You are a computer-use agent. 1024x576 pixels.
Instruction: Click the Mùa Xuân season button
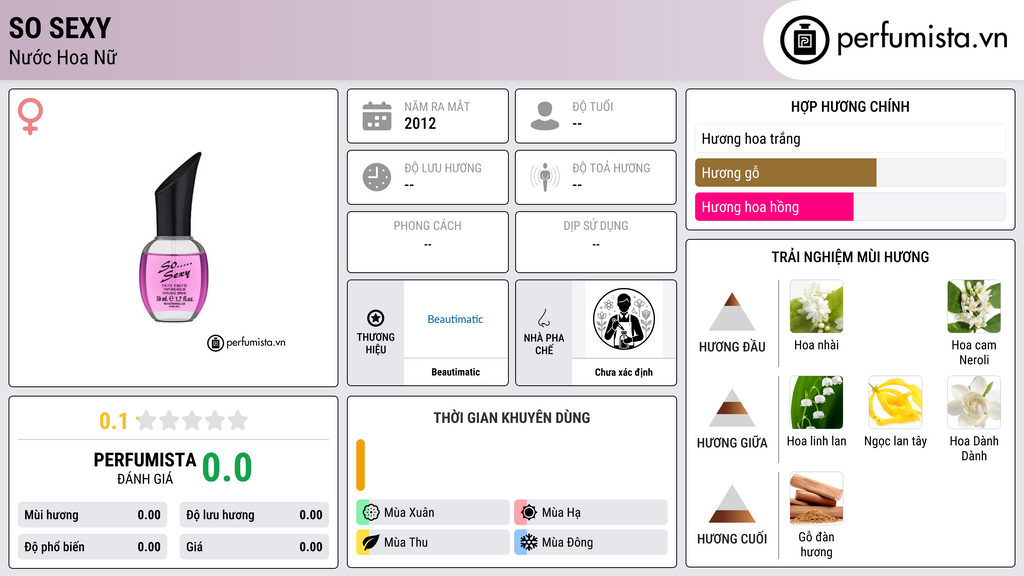432,512
